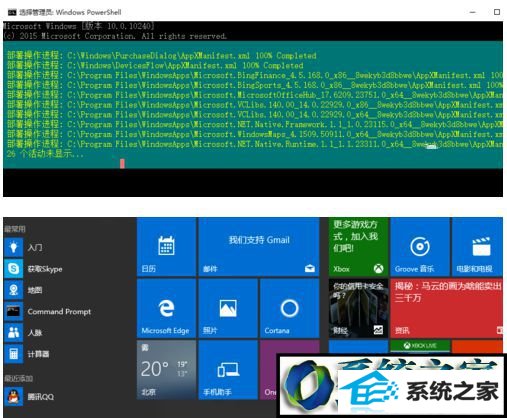Click the 获取Skype icon
Image resolution: width=507 pixels, height=418 pixels.
(14, 268)
